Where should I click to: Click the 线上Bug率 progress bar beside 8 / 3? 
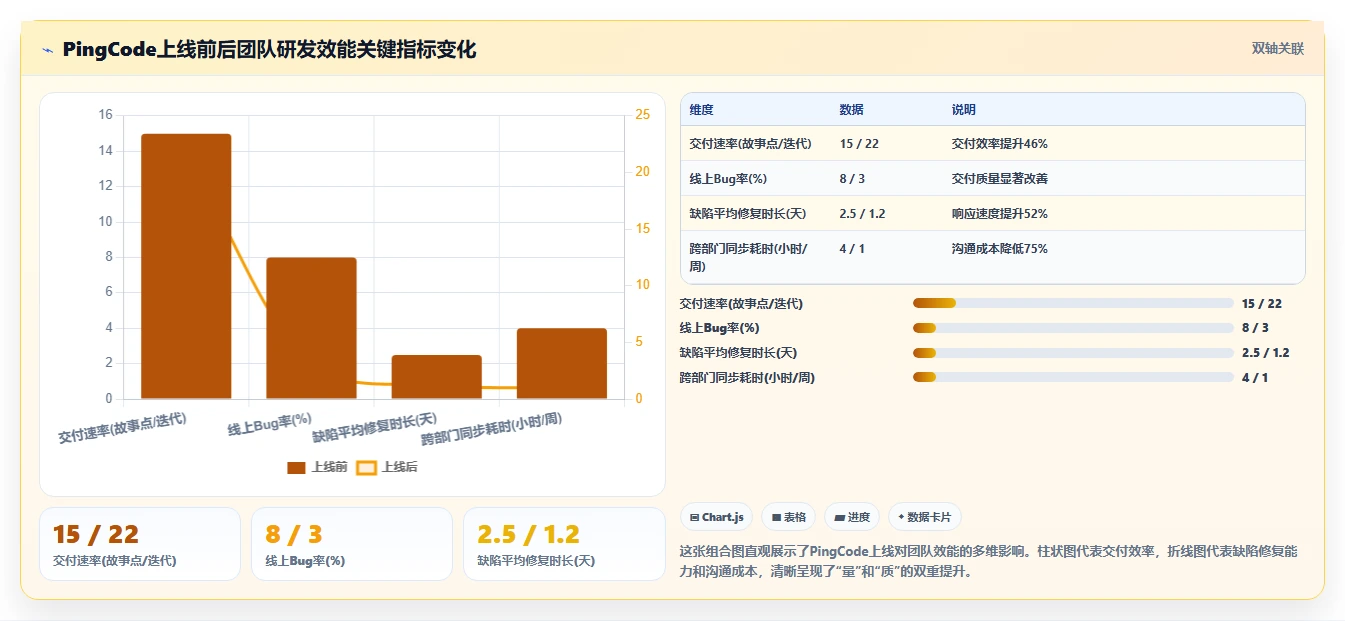click(x=1073, y=328)
